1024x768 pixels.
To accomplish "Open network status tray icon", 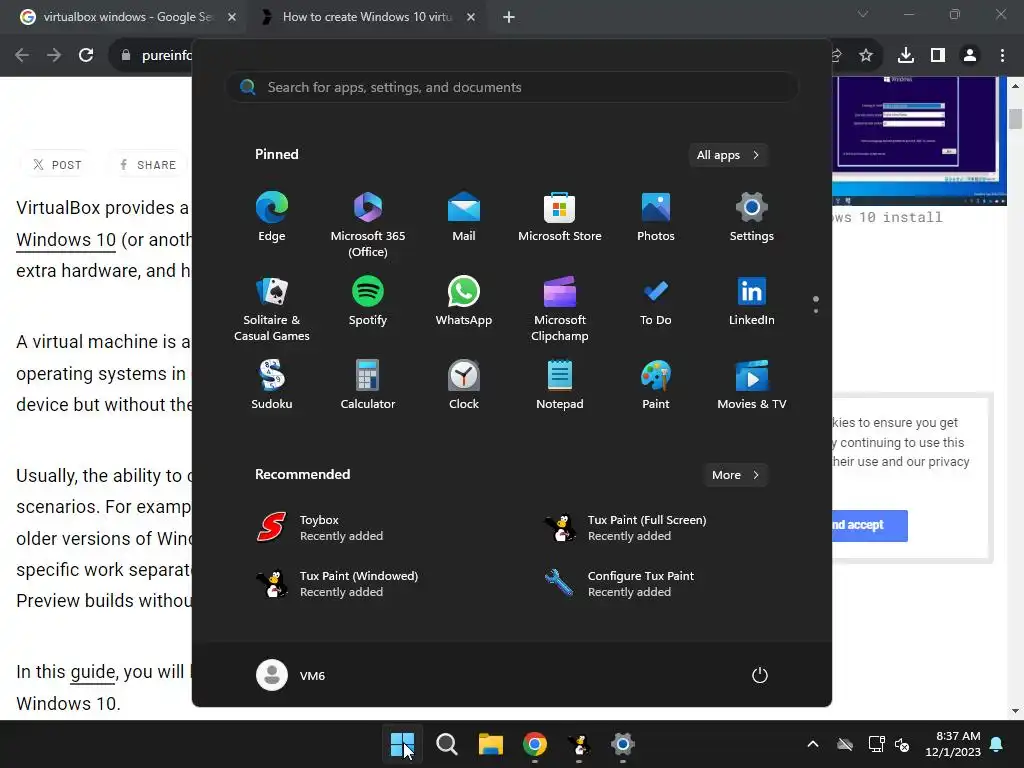I will click(876, 744).
